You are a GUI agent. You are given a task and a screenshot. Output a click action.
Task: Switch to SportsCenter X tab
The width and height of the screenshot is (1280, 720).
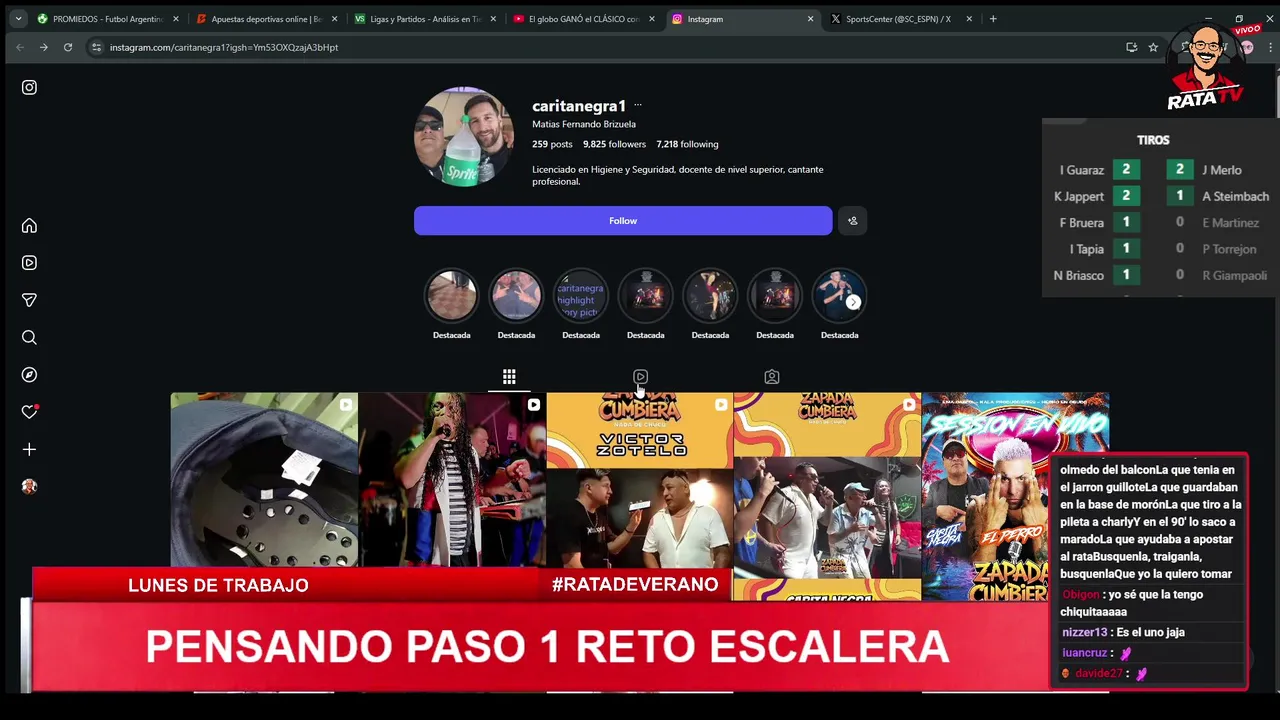900,19
